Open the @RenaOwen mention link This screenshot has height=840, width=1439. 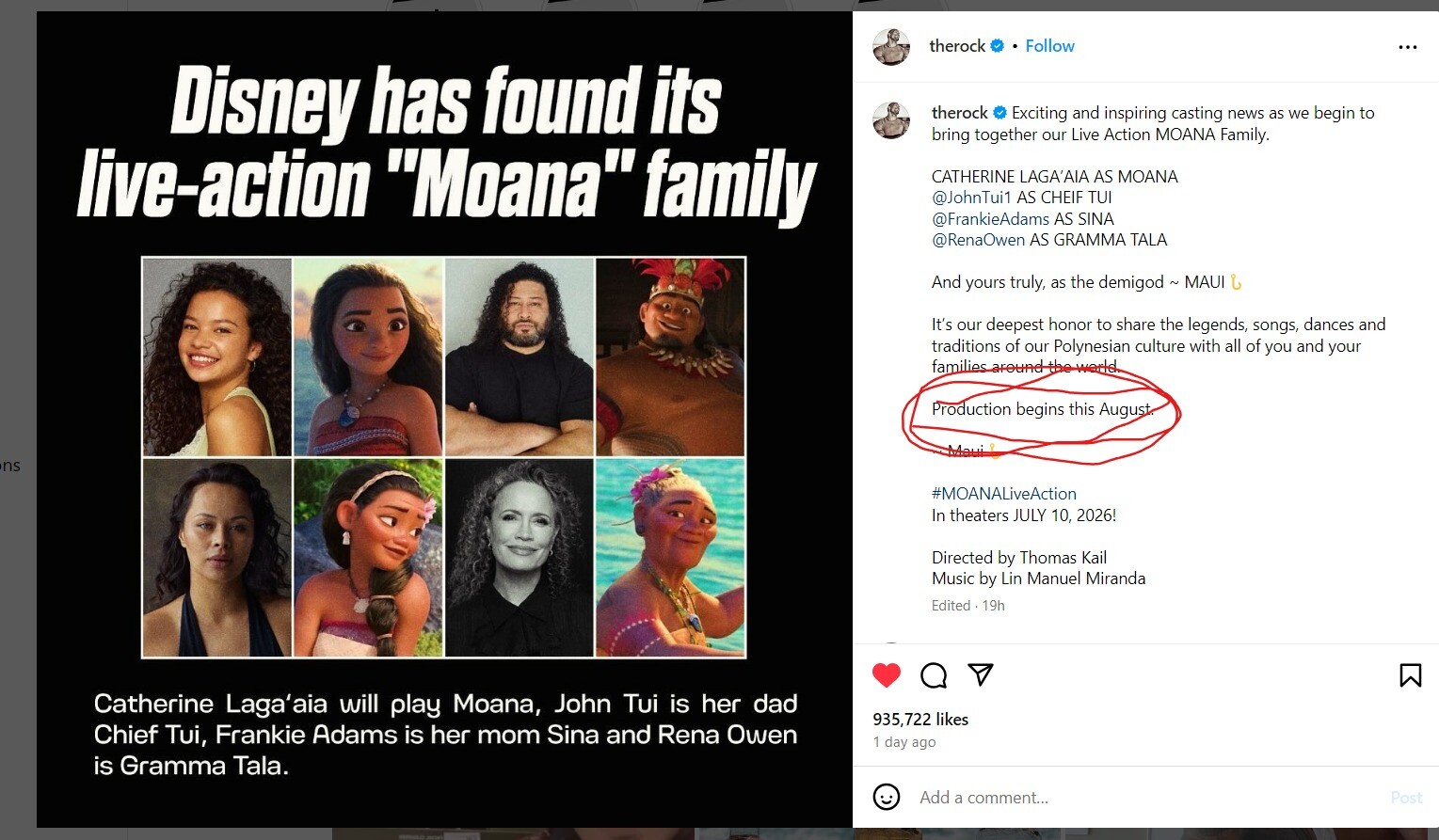(x=978, y=240)
